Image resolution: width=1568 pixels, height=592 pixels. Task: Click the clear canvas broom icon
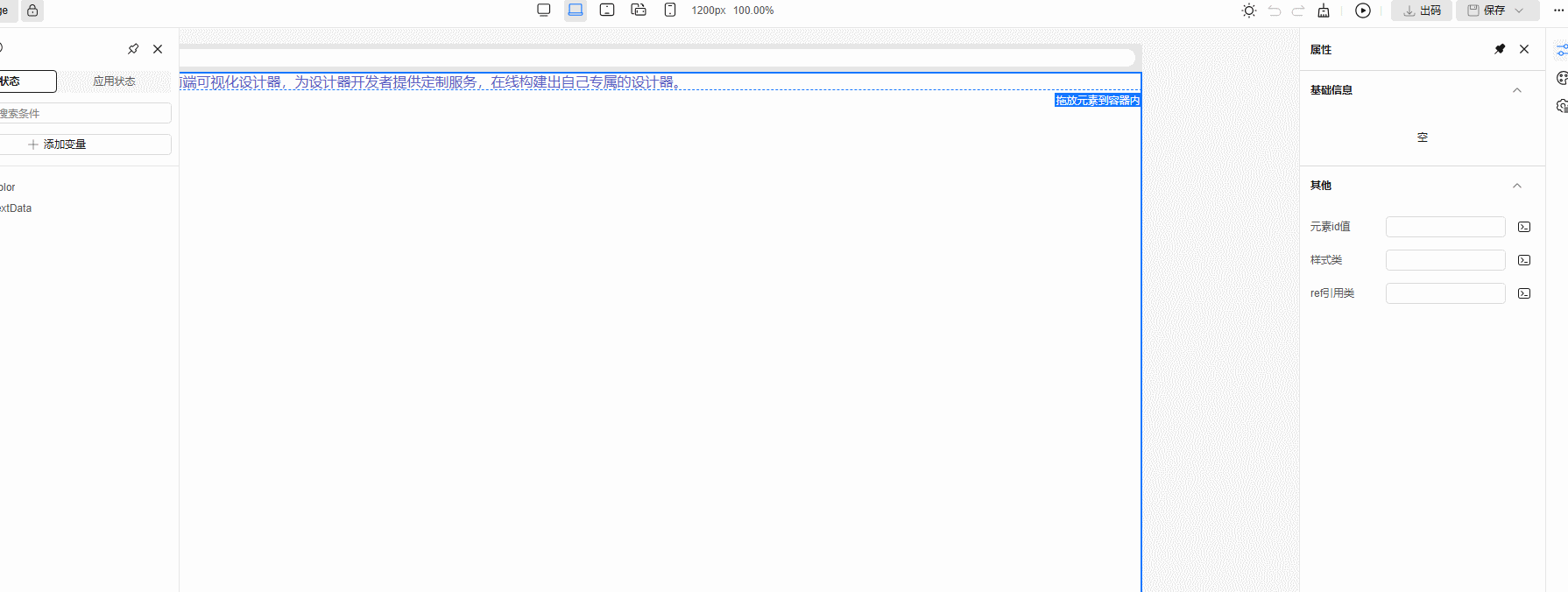1324,11
